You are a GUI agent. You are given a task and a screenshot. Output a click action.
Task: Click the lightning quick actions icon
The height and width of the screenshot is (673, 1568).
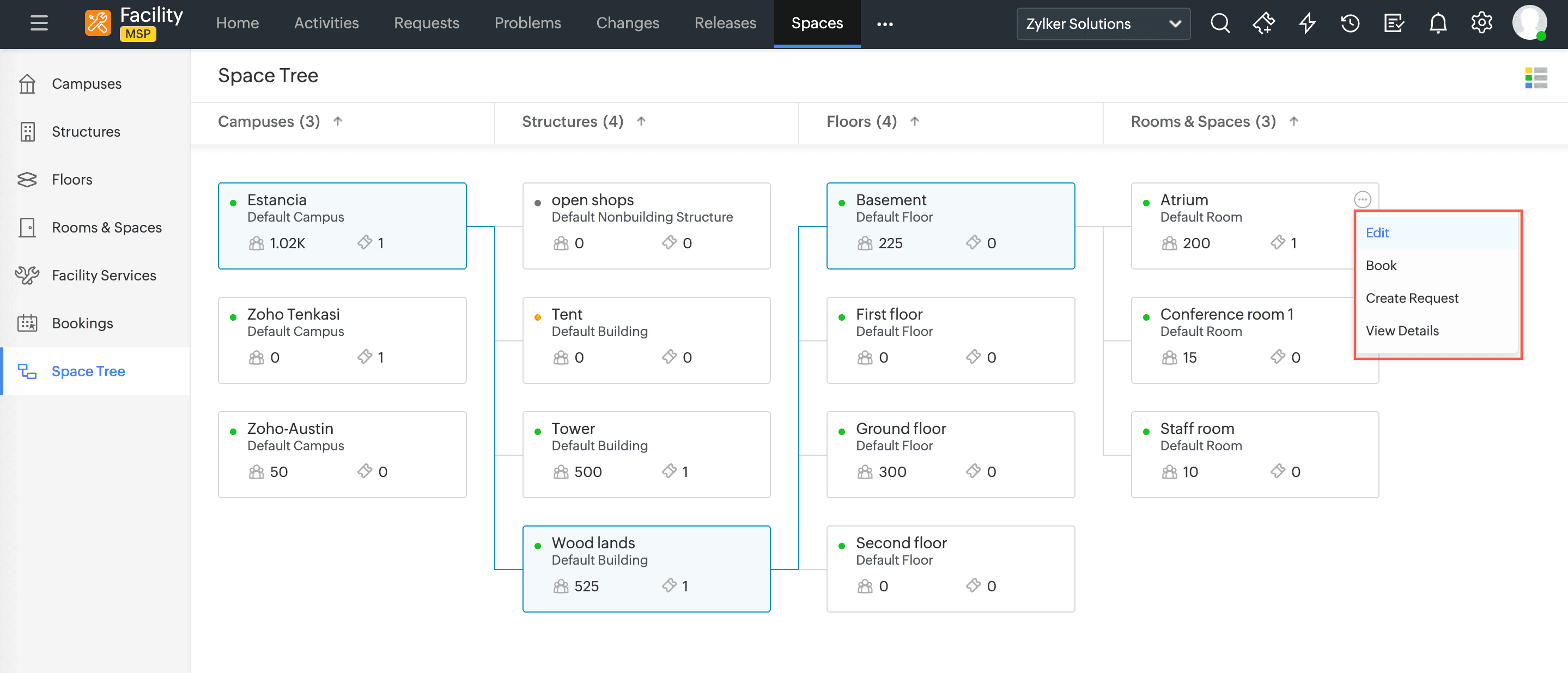1307,23
